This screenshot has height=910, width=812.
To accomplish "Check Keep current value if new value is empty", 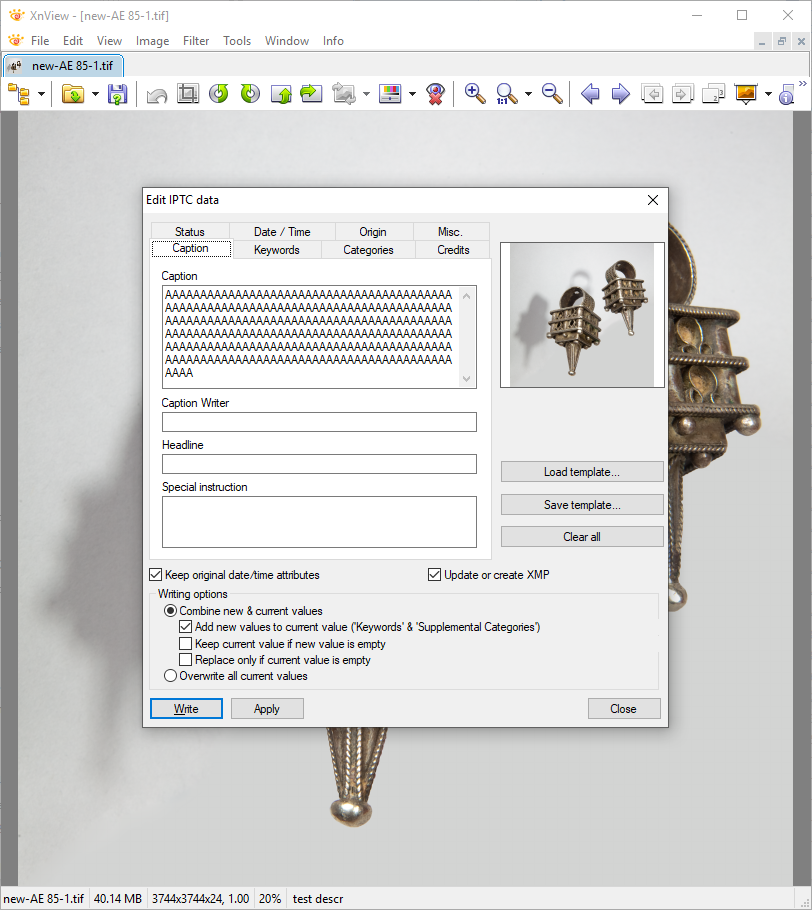I will [186, 644].
